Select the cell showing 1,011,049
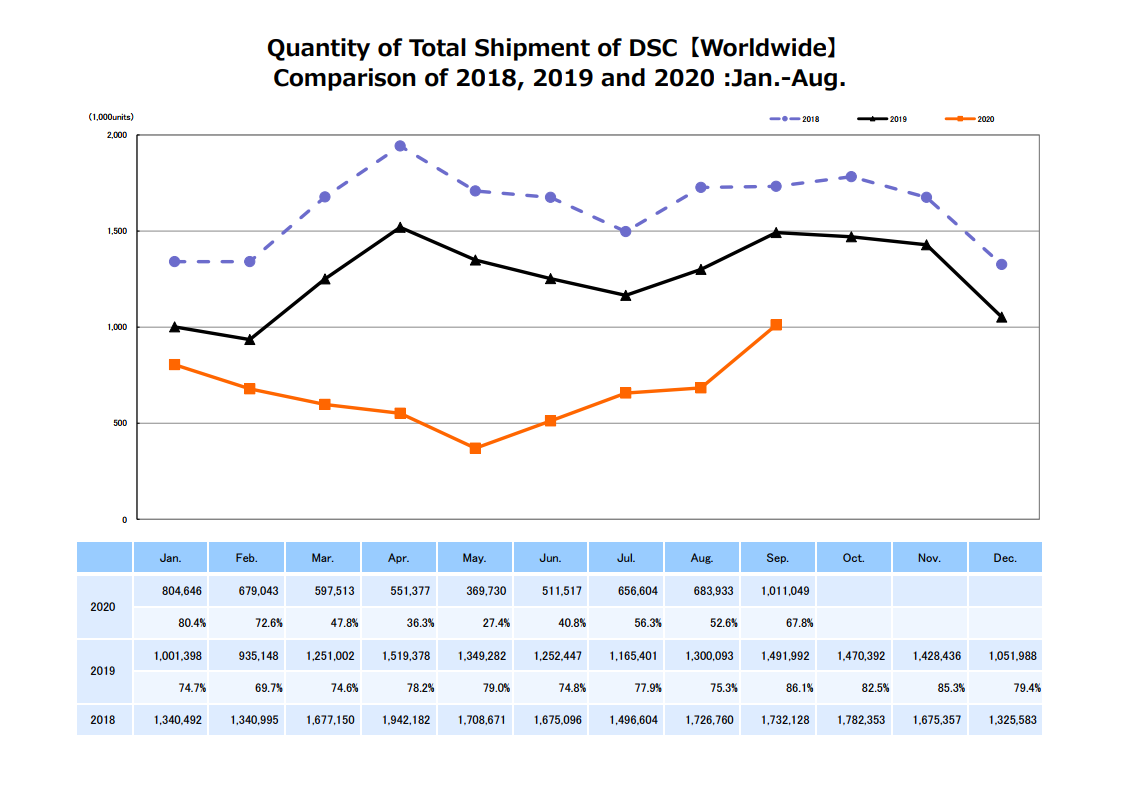Image resolution: width=1122 pixels, height=793 pixels. click(x=779, y=591)
